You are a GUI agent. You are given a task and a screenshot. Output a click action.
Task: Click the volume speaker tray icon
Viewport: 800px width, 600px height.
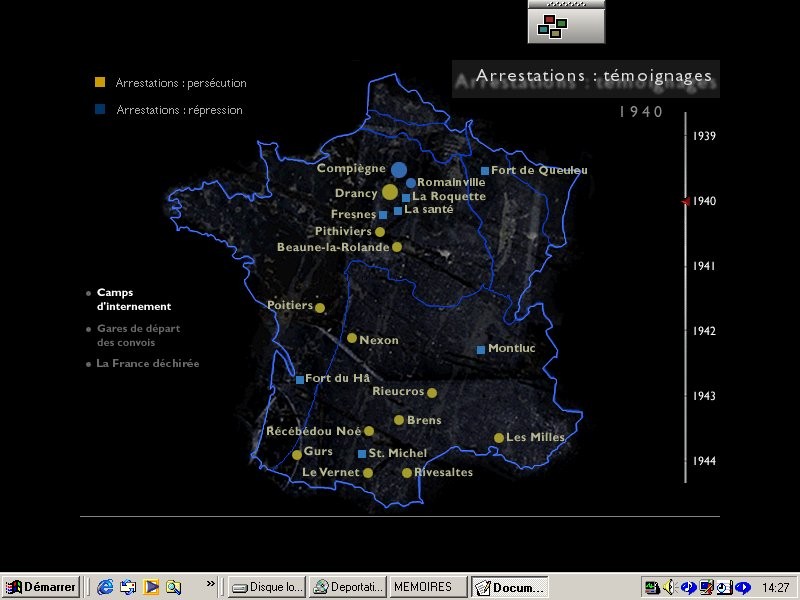click(x=670, y=587)
